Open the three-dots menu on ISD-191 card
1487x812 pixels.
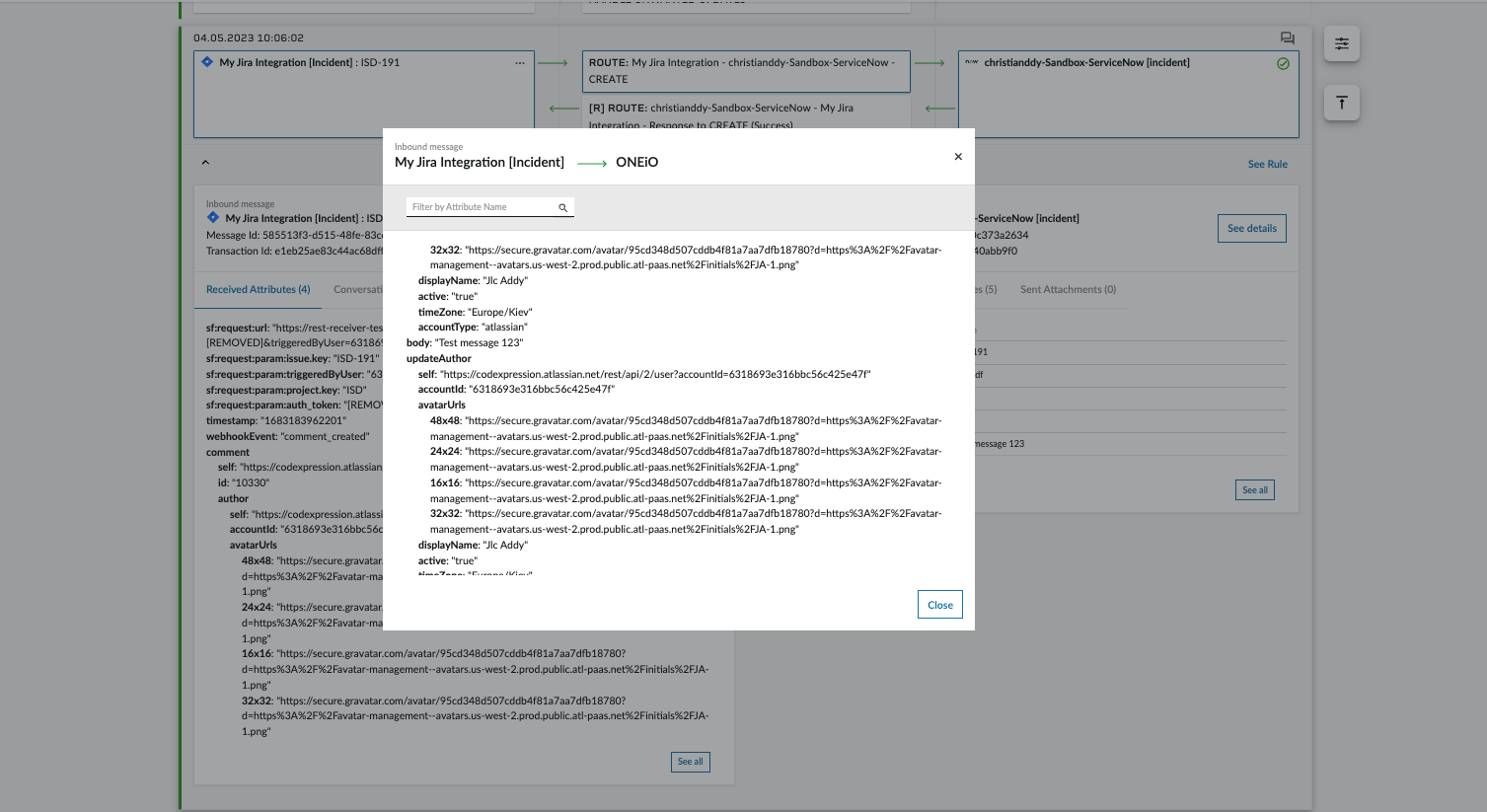520,63
